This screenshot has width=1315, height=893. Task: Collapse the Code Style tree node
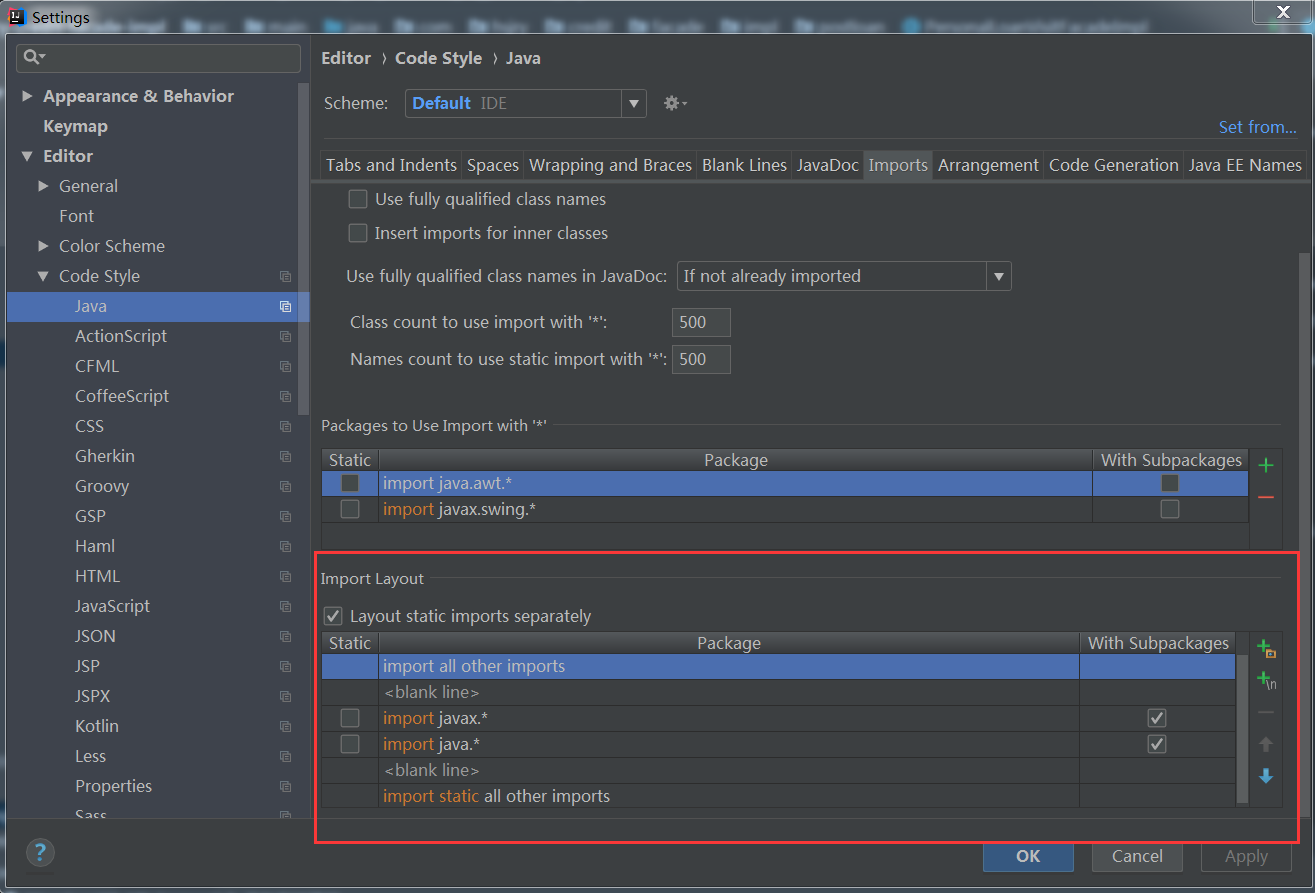43,276
